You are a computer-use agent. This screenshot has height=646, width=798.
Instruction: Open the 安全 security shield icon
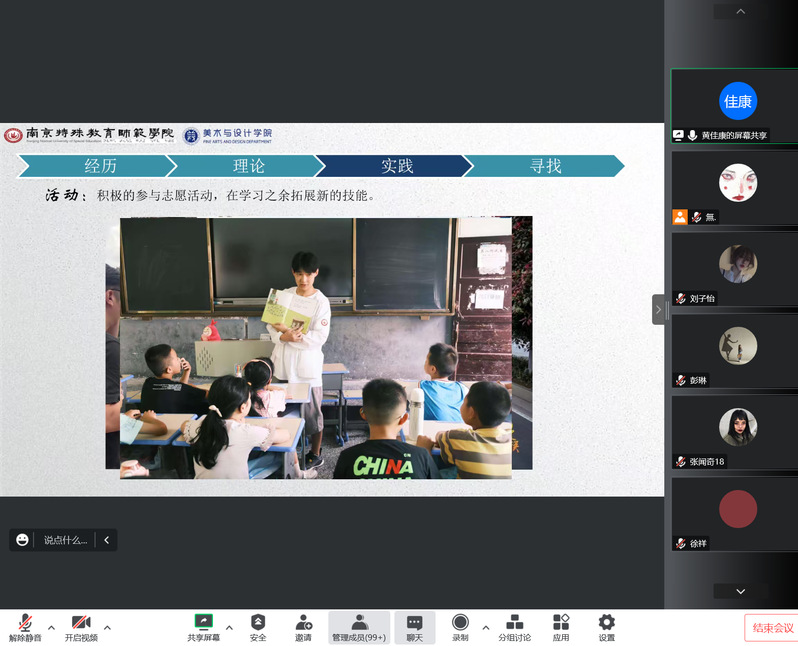tap(258, 626)
